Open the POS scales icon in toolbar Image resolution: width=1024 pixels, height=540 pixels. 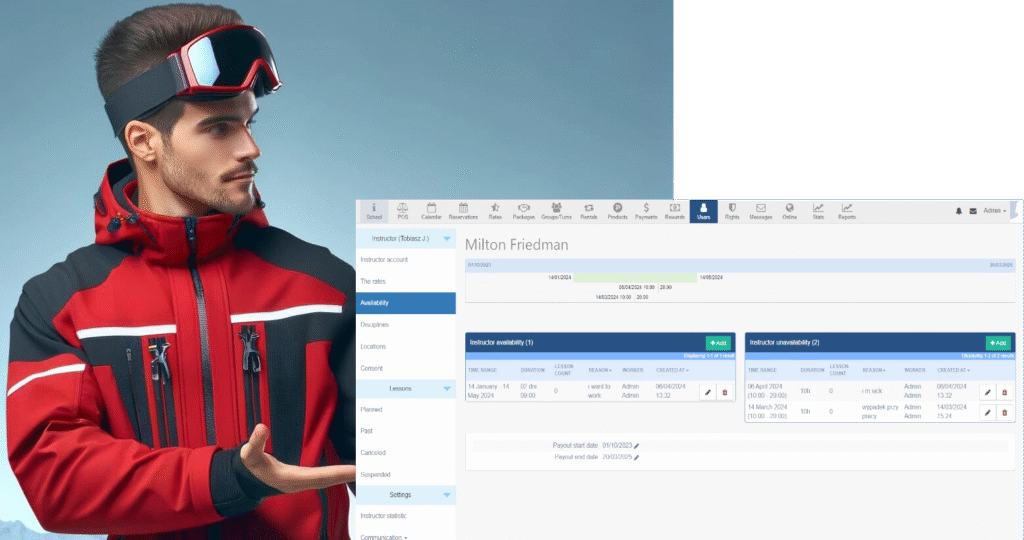[402, 211]
